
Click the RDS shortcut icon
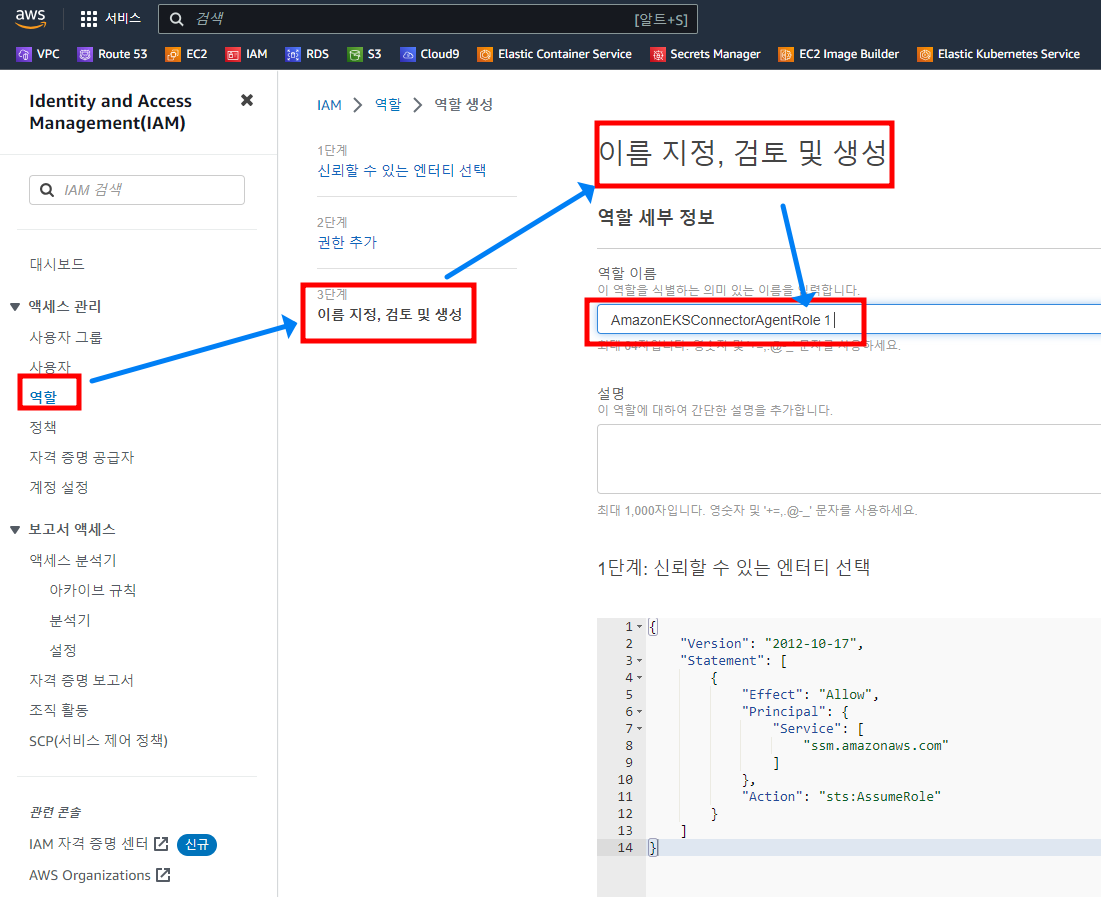[x=293, y=54]
